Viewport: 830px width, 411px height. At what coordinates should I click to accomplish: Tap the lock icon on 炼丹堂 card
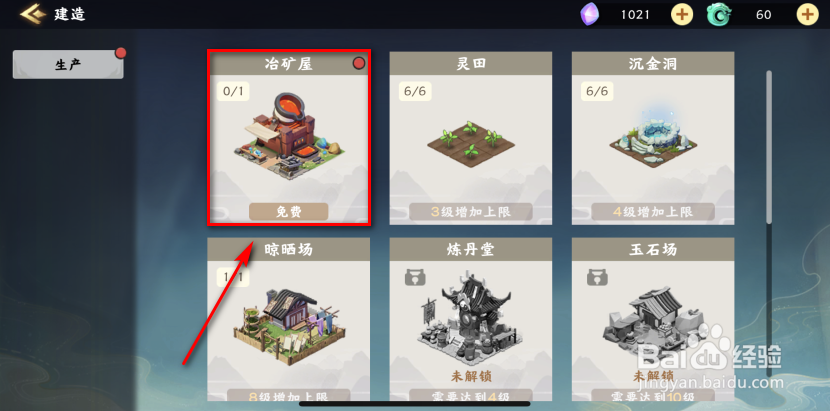416,277
